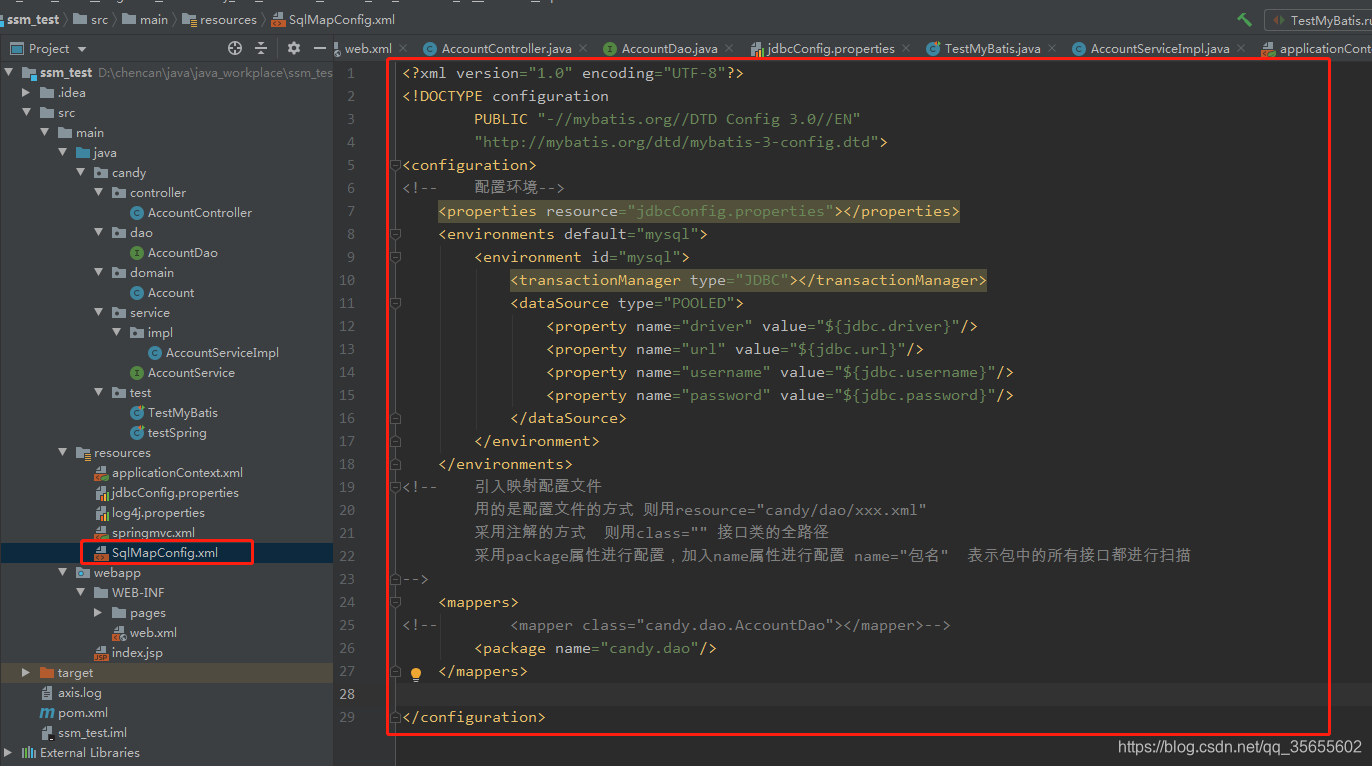Click the TestMyBatis class icon in the tree
The image size is (1372, 766).
(x=138, y=413)
